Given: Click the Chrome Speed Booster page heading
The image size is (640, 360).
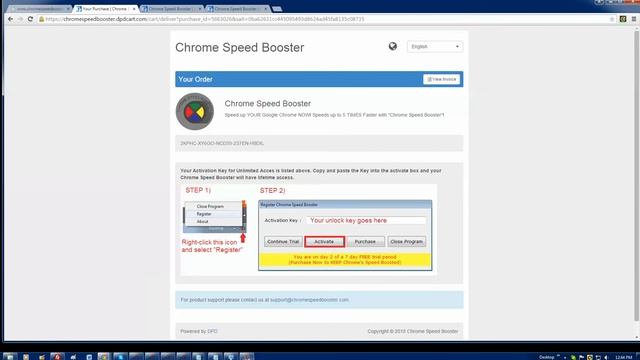Looking at the screenshot, I should (240, 47).
